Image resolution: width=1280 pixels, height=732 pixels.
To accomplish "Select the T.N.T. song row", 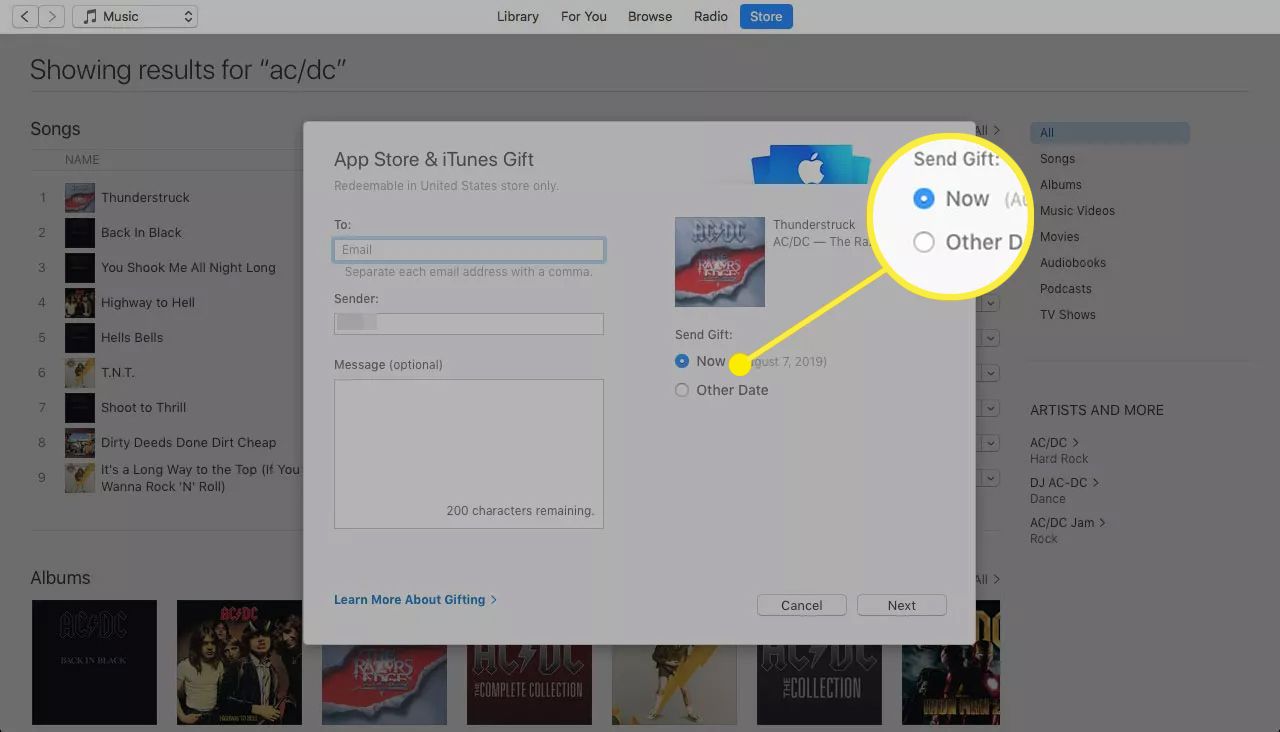I will (x=117, y=372).
